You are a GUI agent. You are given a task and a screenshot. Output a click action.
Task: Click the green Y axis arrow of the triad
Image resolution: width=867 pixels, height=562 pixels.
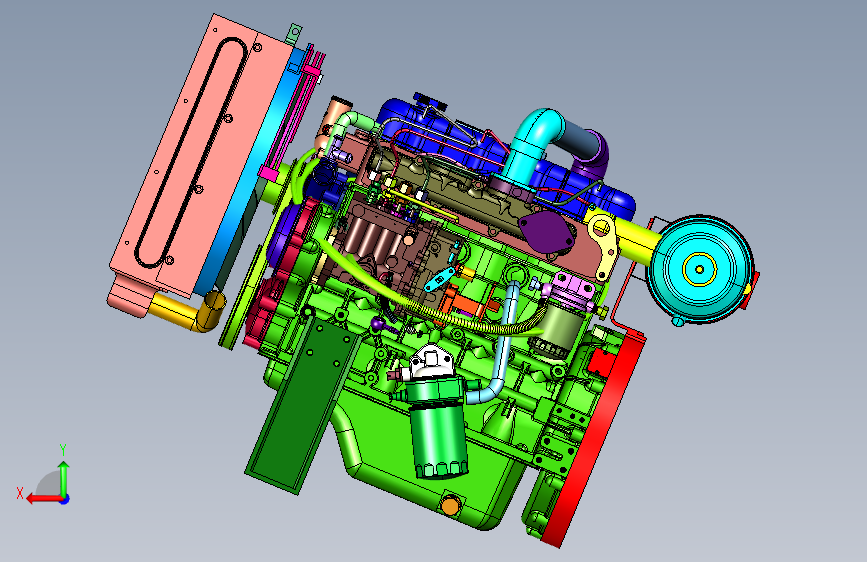tap(64, 478)
